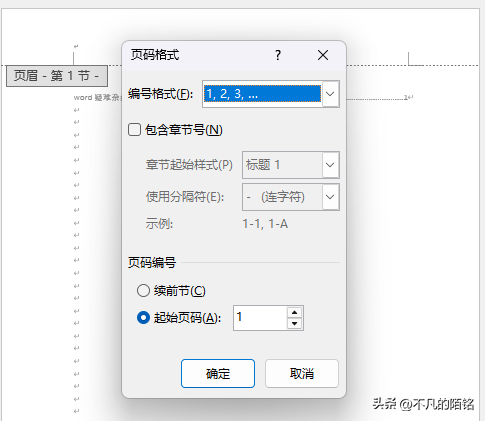This screenshot has width=485, height=421.
Task: Click the - (连字符) separator combo box
Action: (291, 197)
